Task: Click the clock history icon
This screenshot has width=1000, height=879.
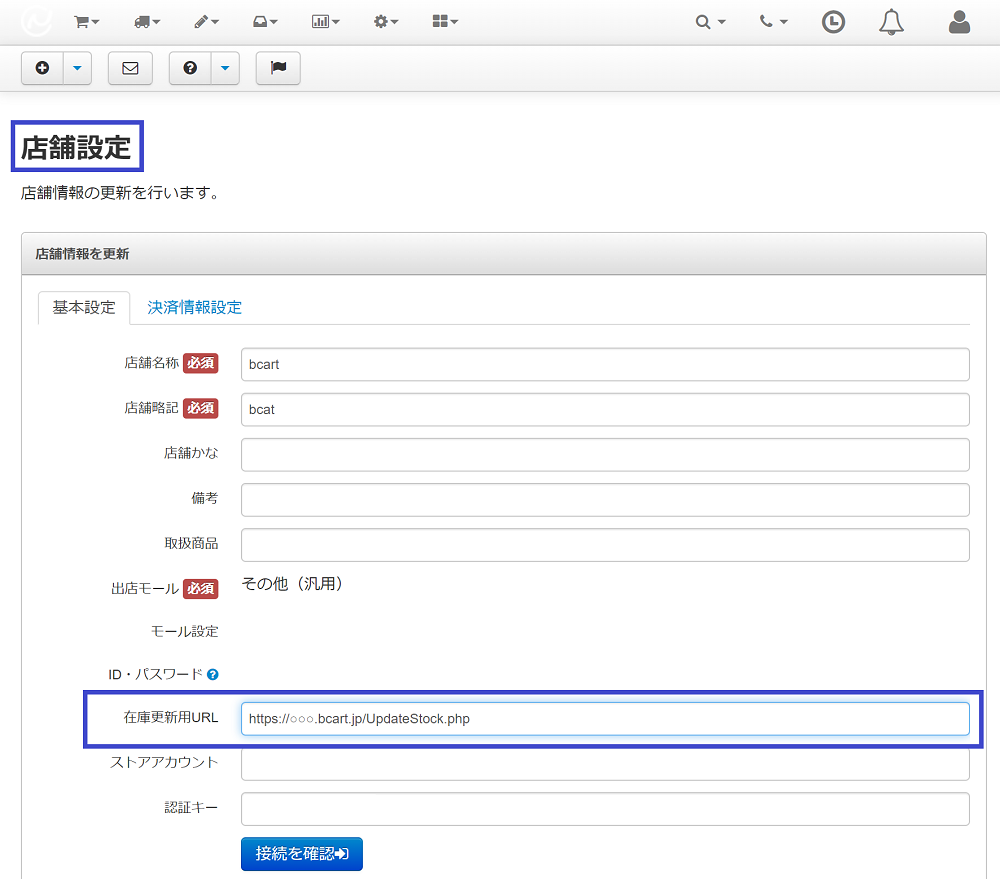Action: [833, 22]
